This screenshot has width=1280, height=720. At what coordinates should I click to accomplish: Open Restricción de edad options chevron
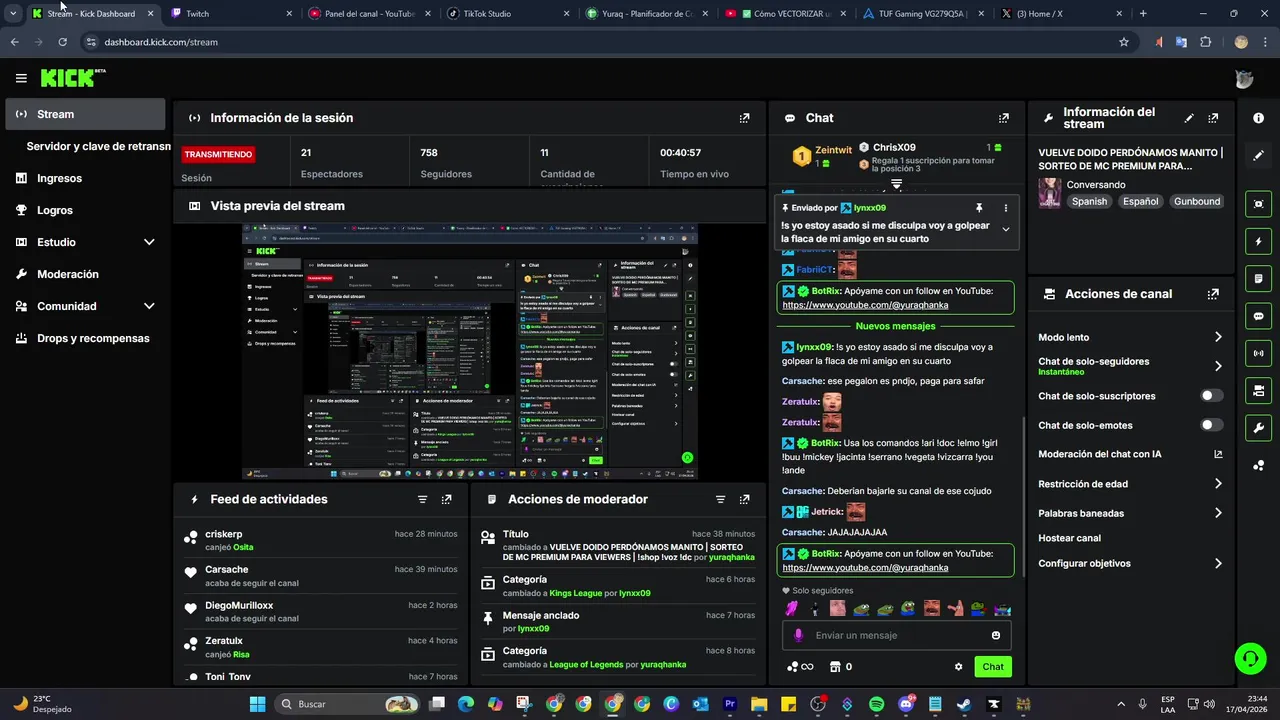pyautogui.click(x=1218, y=484)
